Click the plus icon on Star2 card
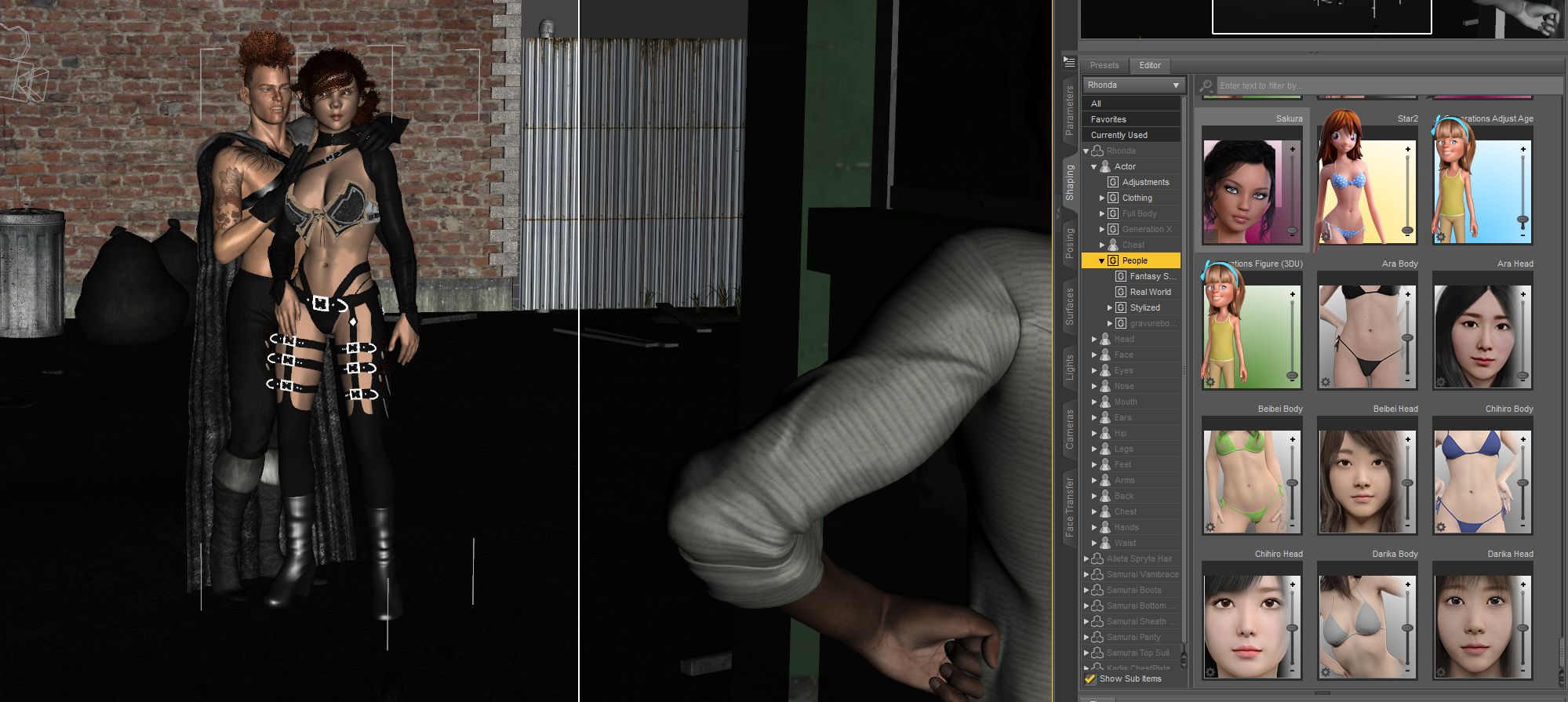Screen dimensions: 1568x702 [1408, 149]
